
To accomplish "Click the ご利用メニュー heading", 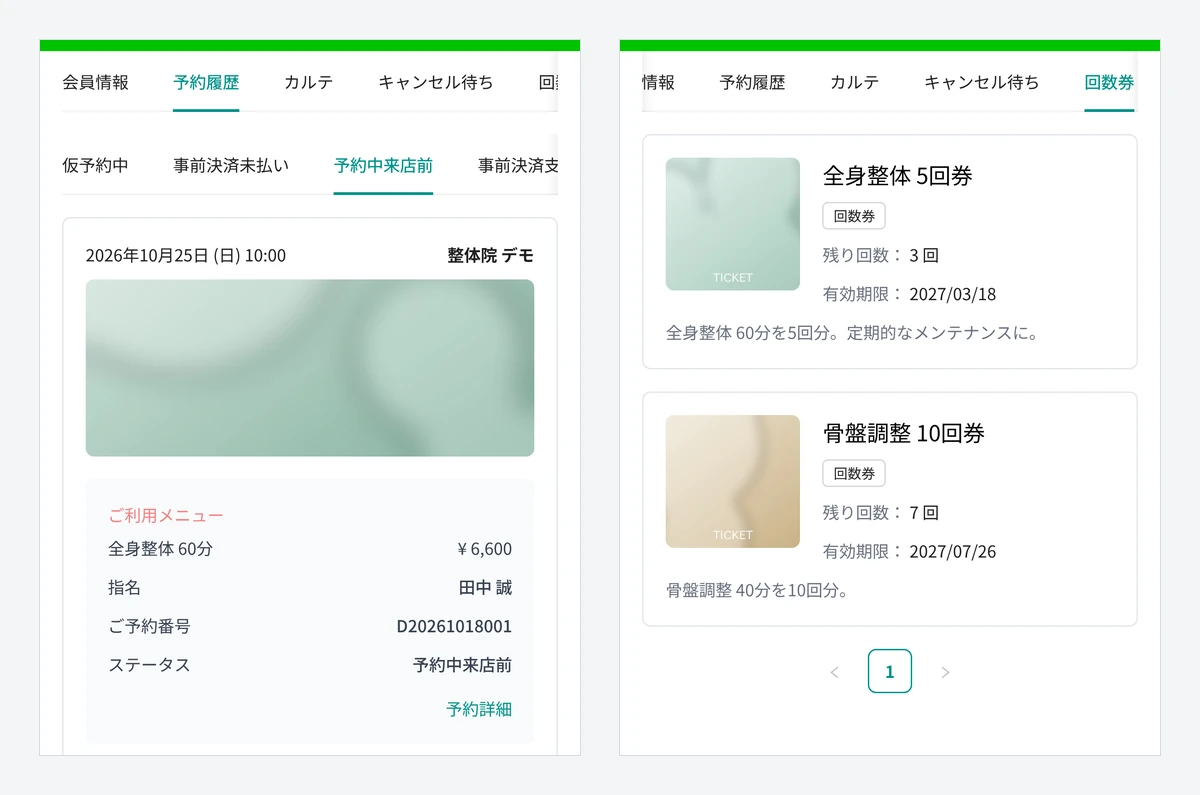I will pos(166,516).
